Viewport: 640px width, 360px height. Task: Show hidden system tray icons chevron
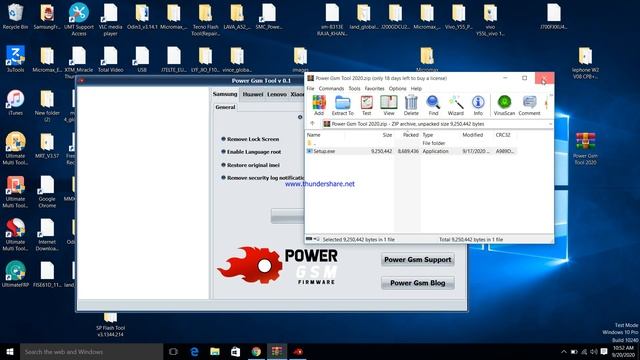click(564, 352)
